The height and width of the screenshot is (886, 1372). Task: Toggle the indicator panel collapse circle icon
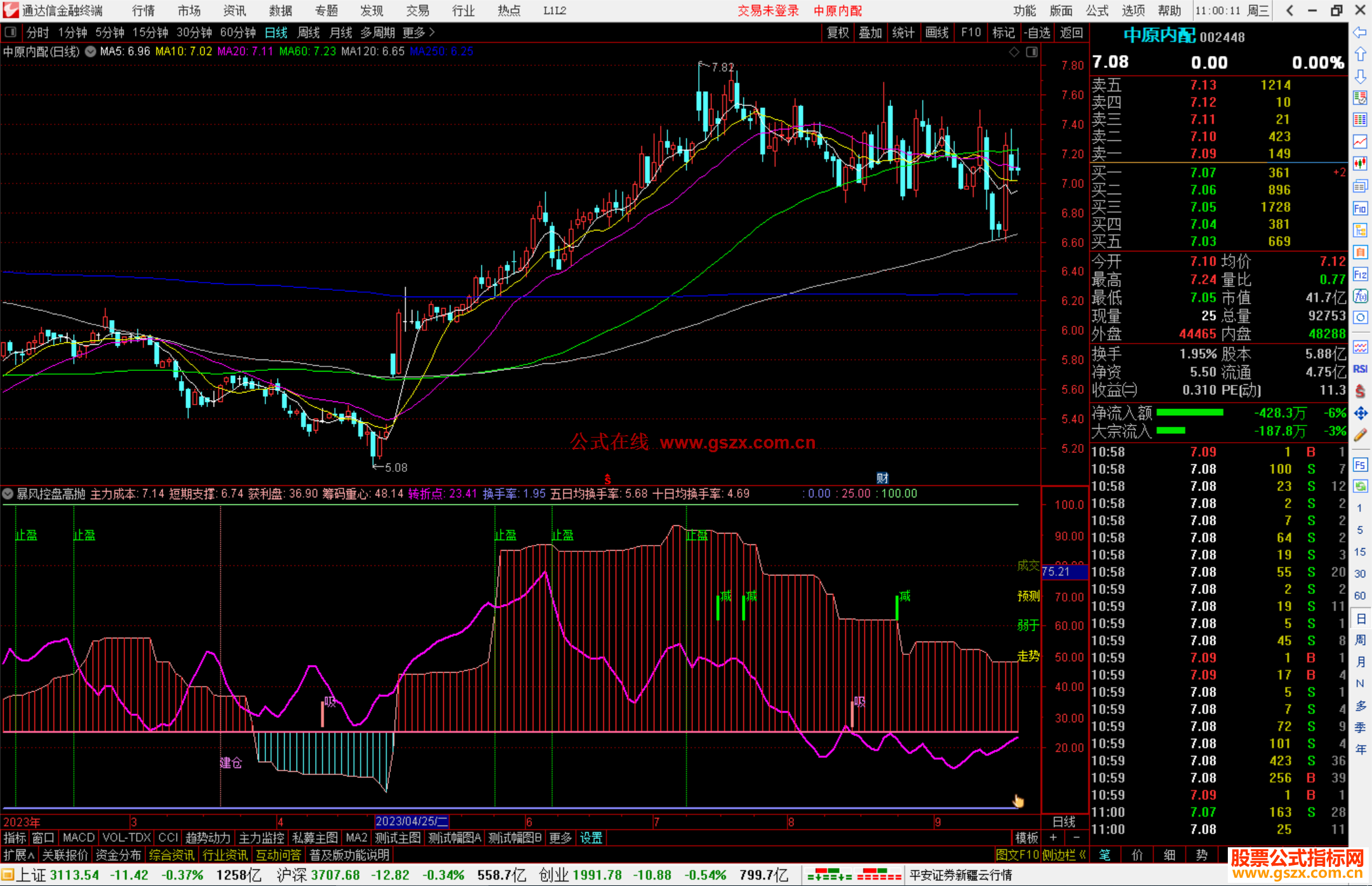8,493
